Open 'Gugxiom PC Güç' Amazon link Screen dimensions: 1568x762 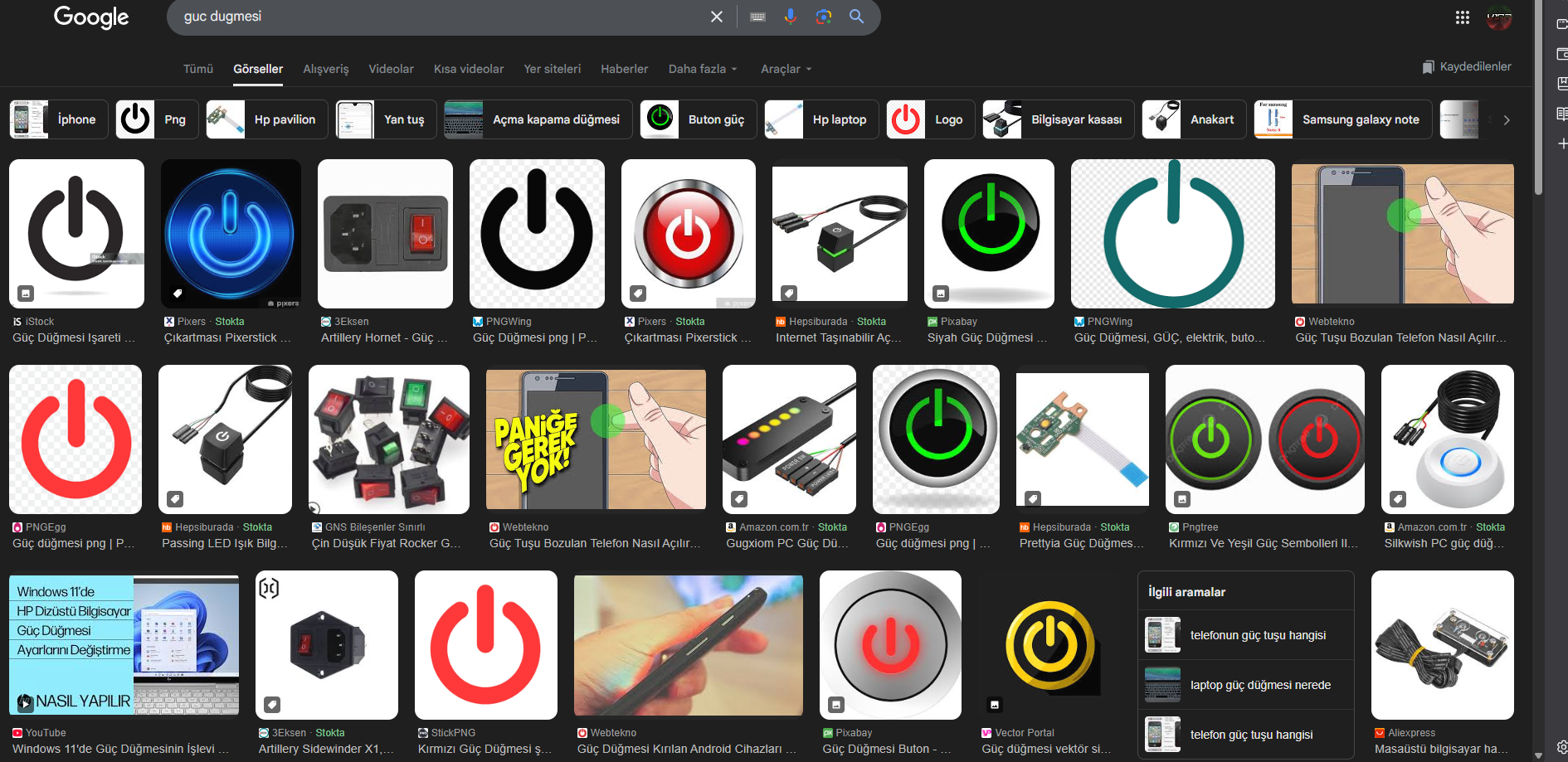[787, 543]
